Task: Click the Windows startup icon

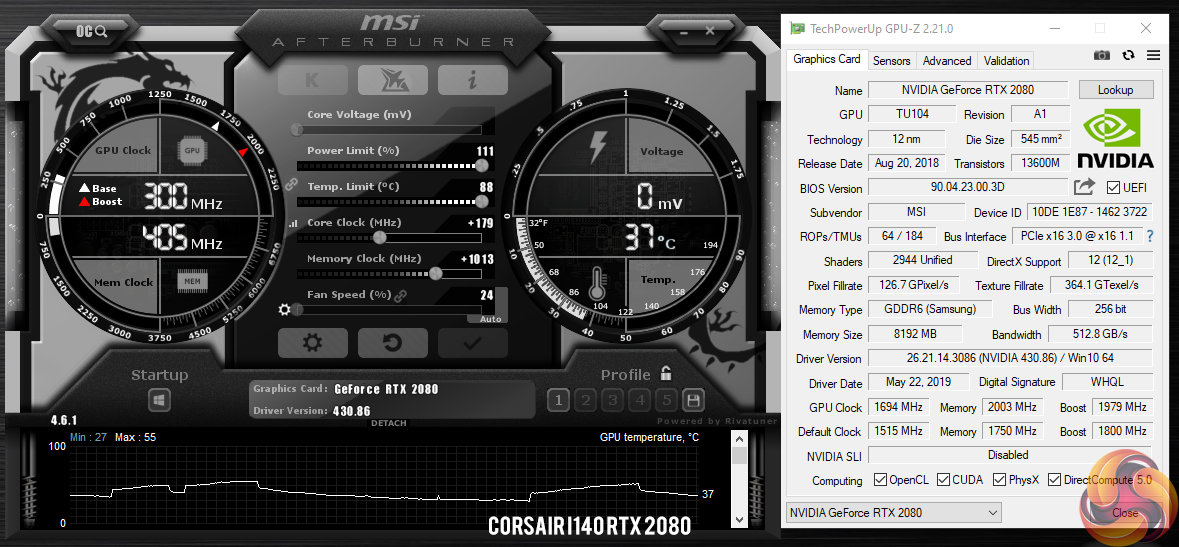Action: 159,400
